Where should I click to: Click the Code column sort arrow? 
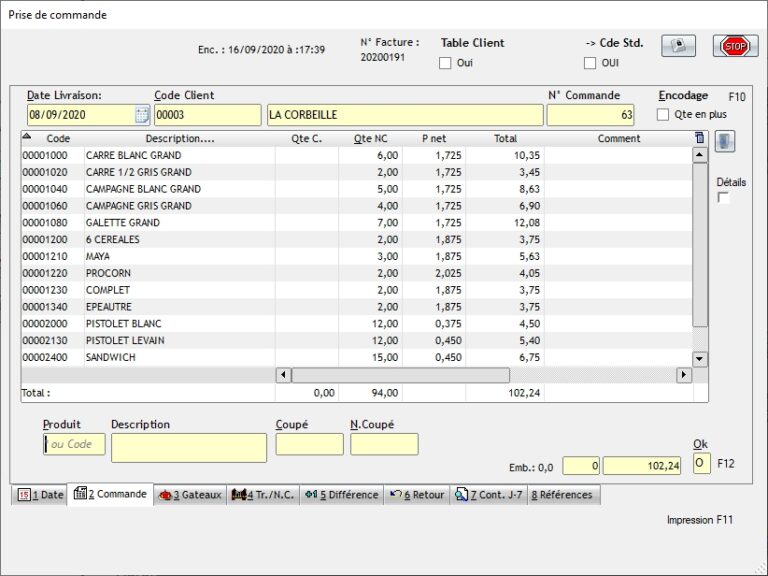click(x=27, y=138)
